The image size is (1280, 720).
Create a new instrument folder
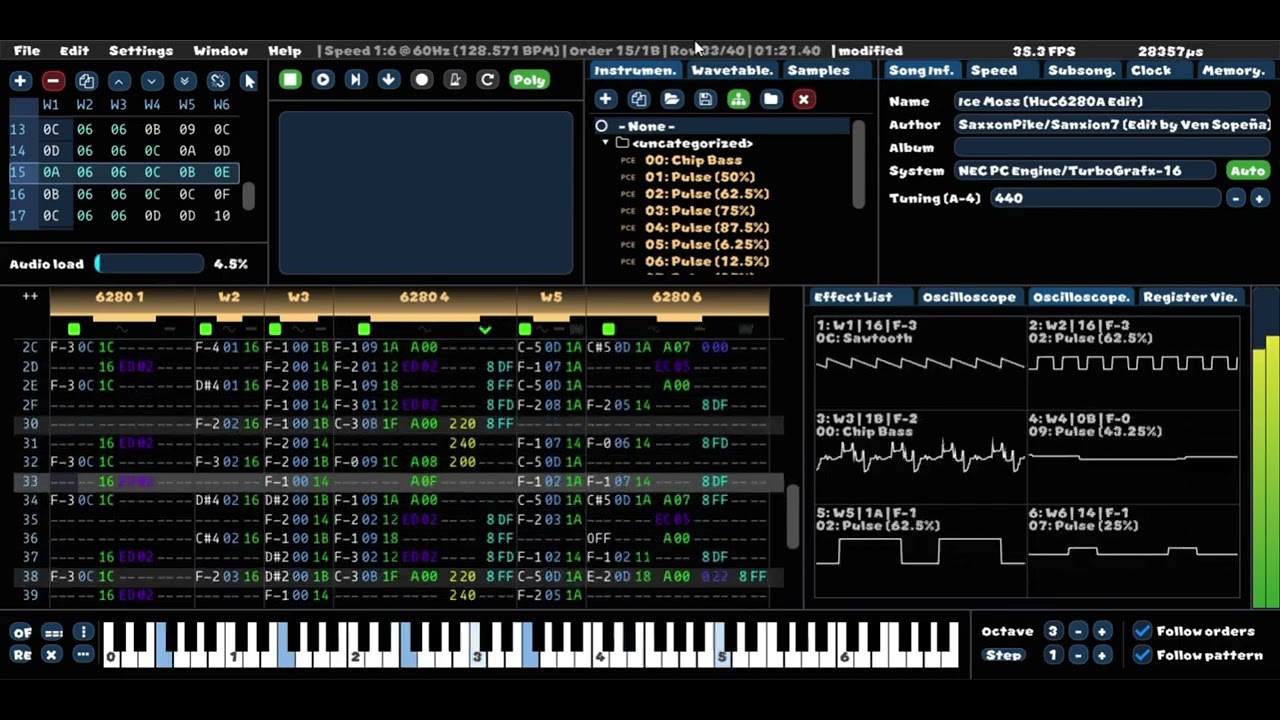771,99
